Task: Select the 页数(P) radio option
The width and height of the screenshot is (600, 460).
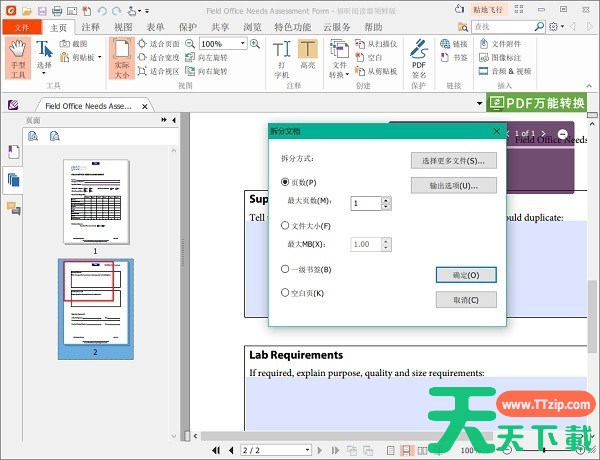Action: click(286, 182)
